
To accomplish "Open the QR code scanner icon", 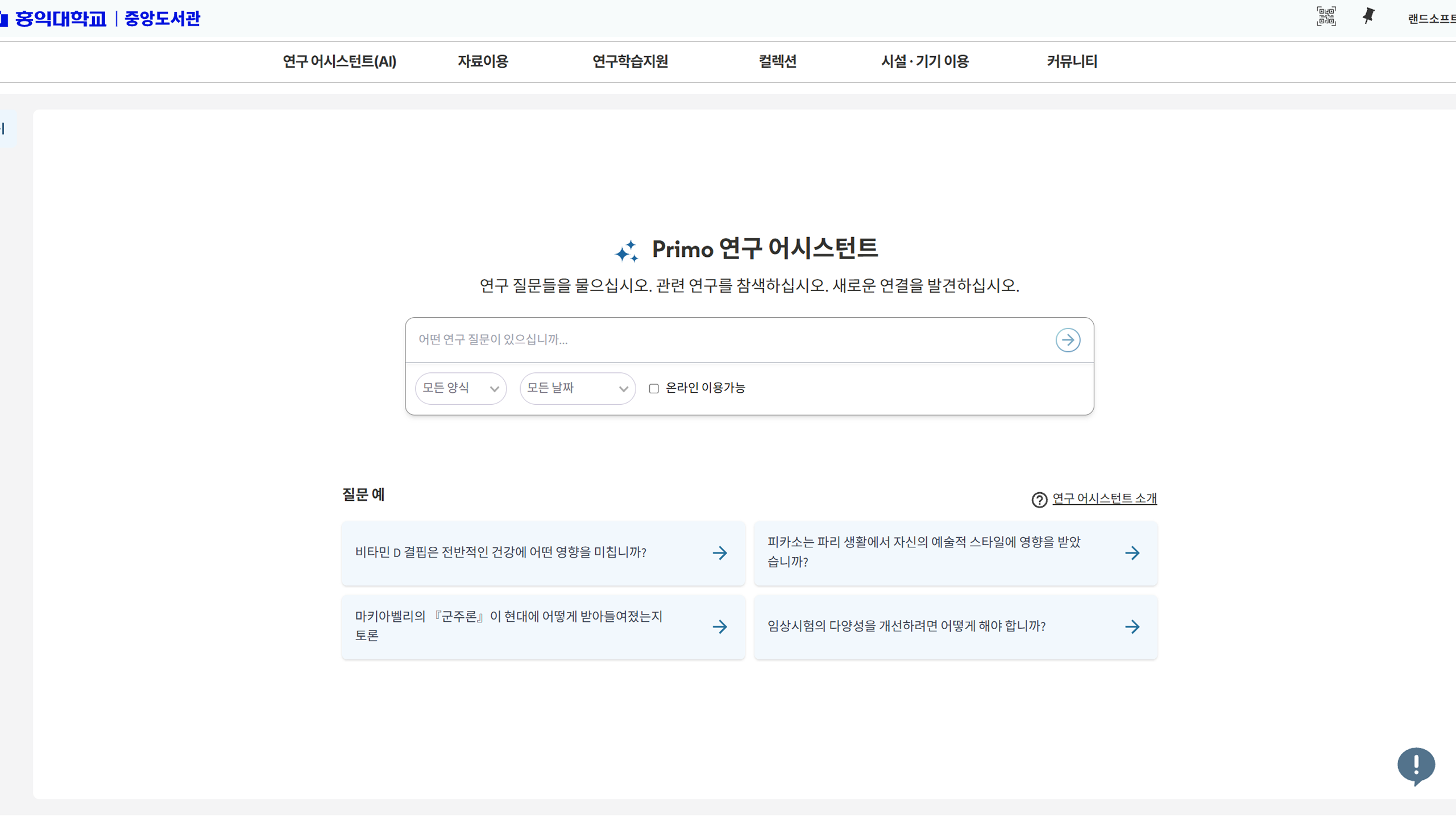I will tap(1326, 16).
